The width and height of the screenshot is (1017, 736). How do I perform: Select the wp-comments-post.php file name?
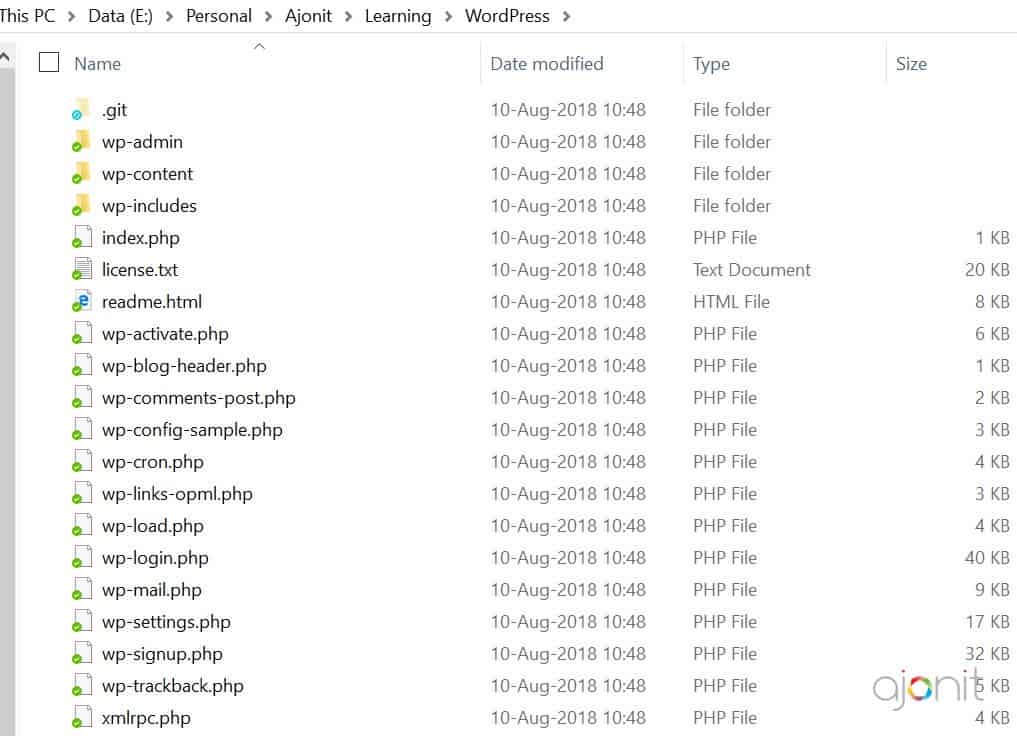198,398
